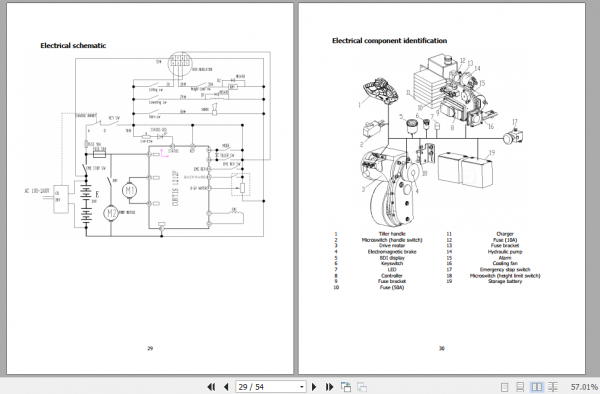
Task: Click the greyed next view icon
Action: 362,387
